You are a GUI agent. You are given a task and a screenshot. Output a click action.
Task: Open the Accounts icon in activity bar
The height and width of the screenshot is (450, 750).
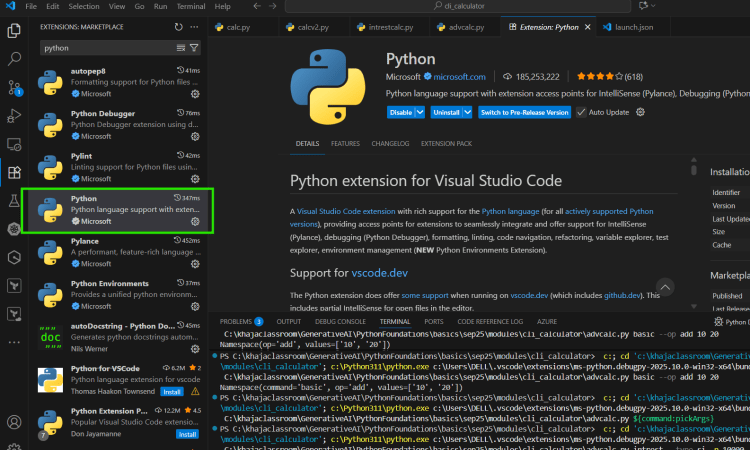(14, 421)
